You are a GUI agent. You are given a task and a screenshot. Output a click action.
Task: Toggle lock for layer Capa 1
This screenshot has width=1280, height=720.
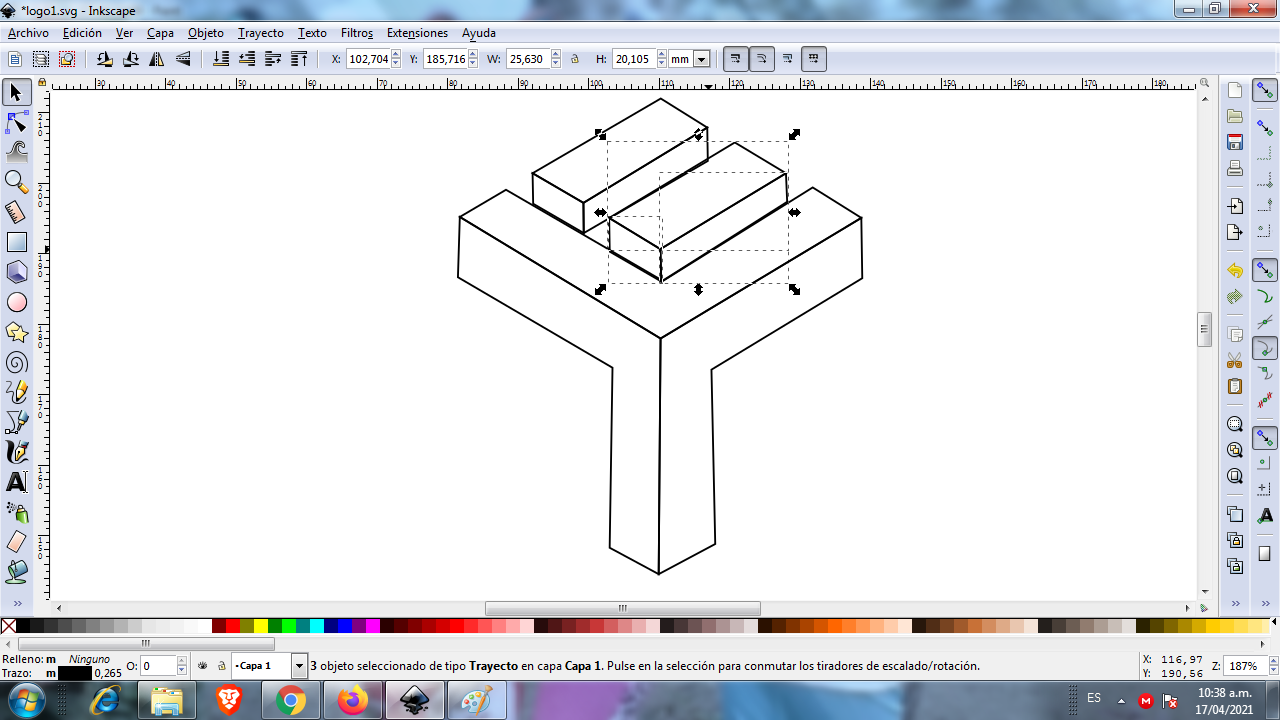[221, 666]
